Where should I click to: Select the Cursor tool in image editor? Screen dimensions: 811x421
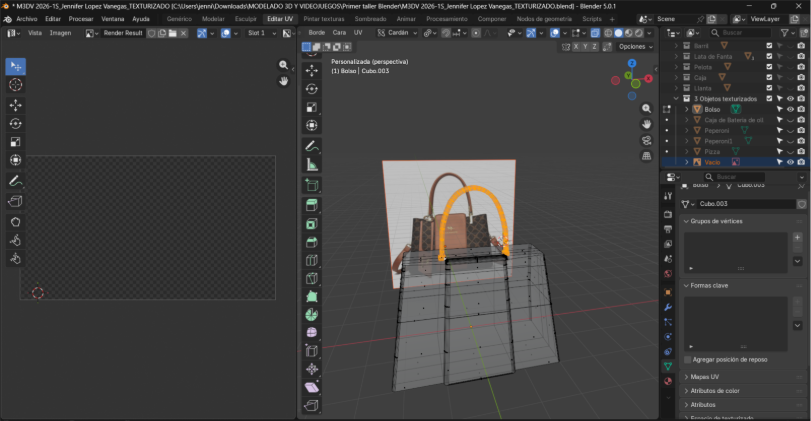[x=15, y=85]
